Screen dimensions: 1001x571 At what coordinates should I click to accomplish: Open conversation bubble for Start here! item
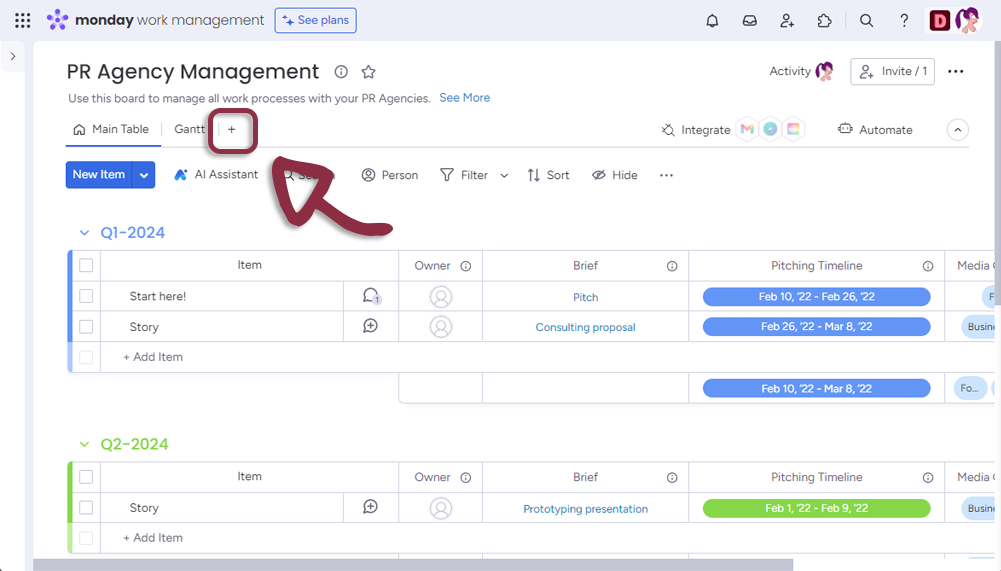point(371,296)
